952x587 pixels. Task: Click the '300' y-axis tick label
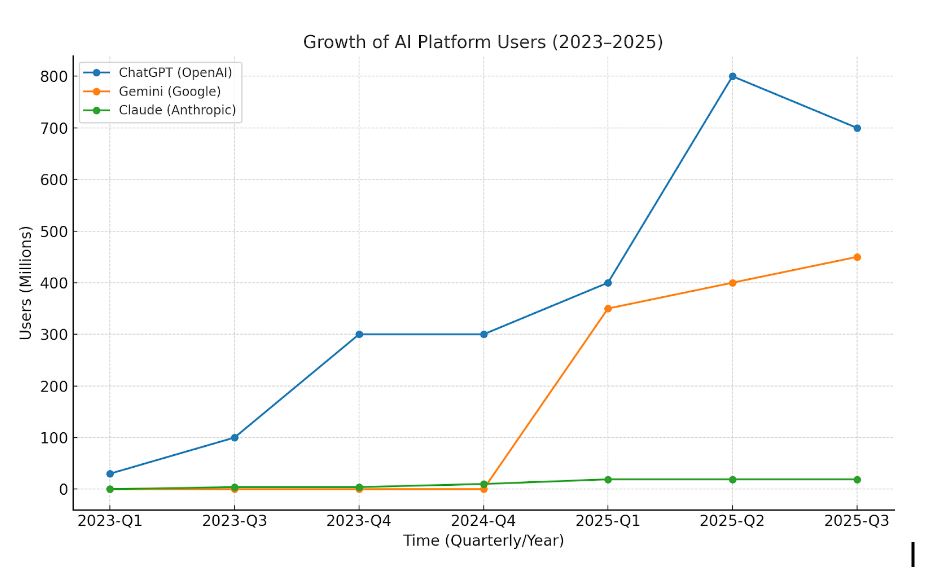tap(54, 334)
